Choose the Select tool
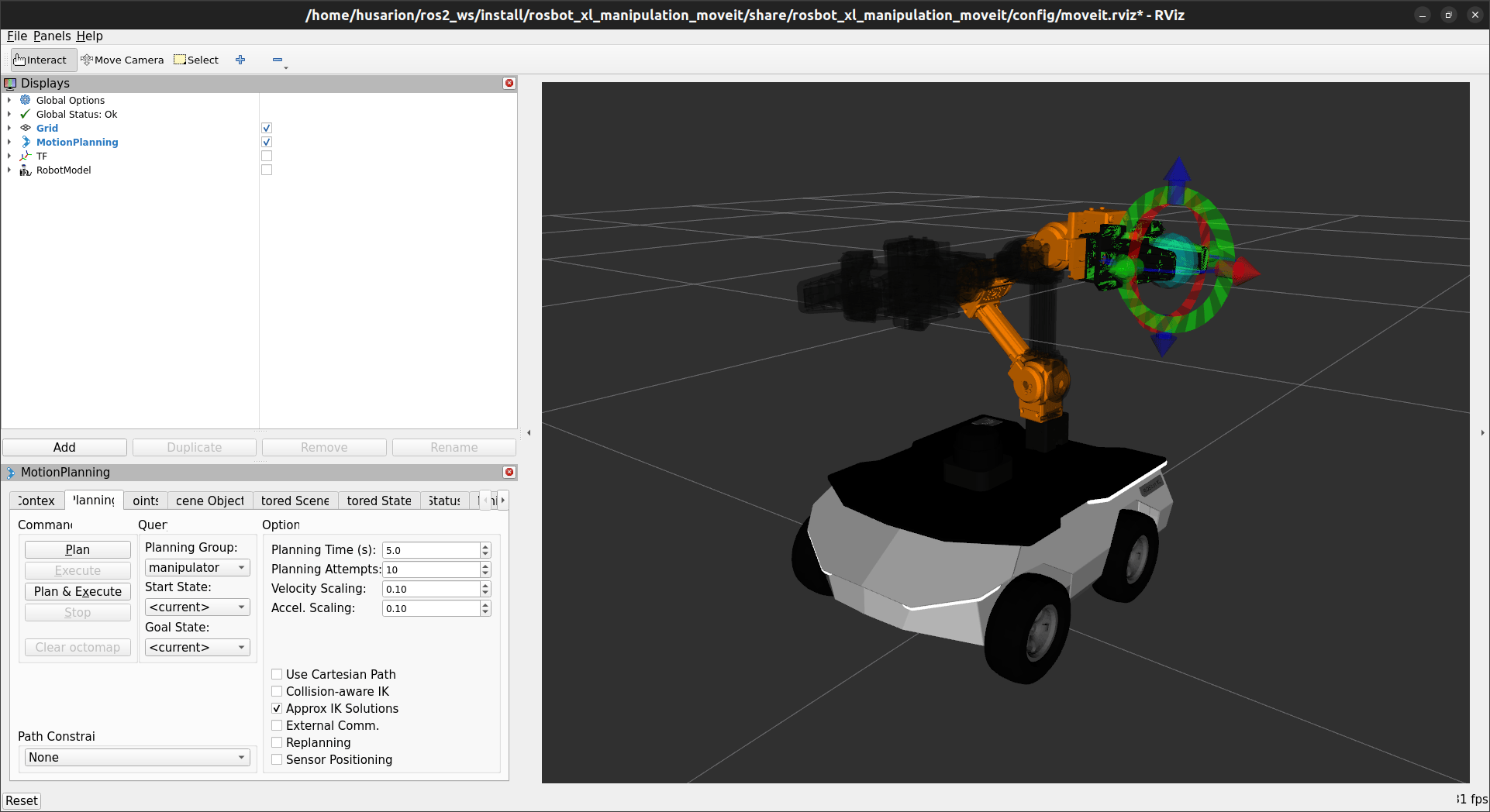This screenshot has width=1490, height=812. pos(196,60)
